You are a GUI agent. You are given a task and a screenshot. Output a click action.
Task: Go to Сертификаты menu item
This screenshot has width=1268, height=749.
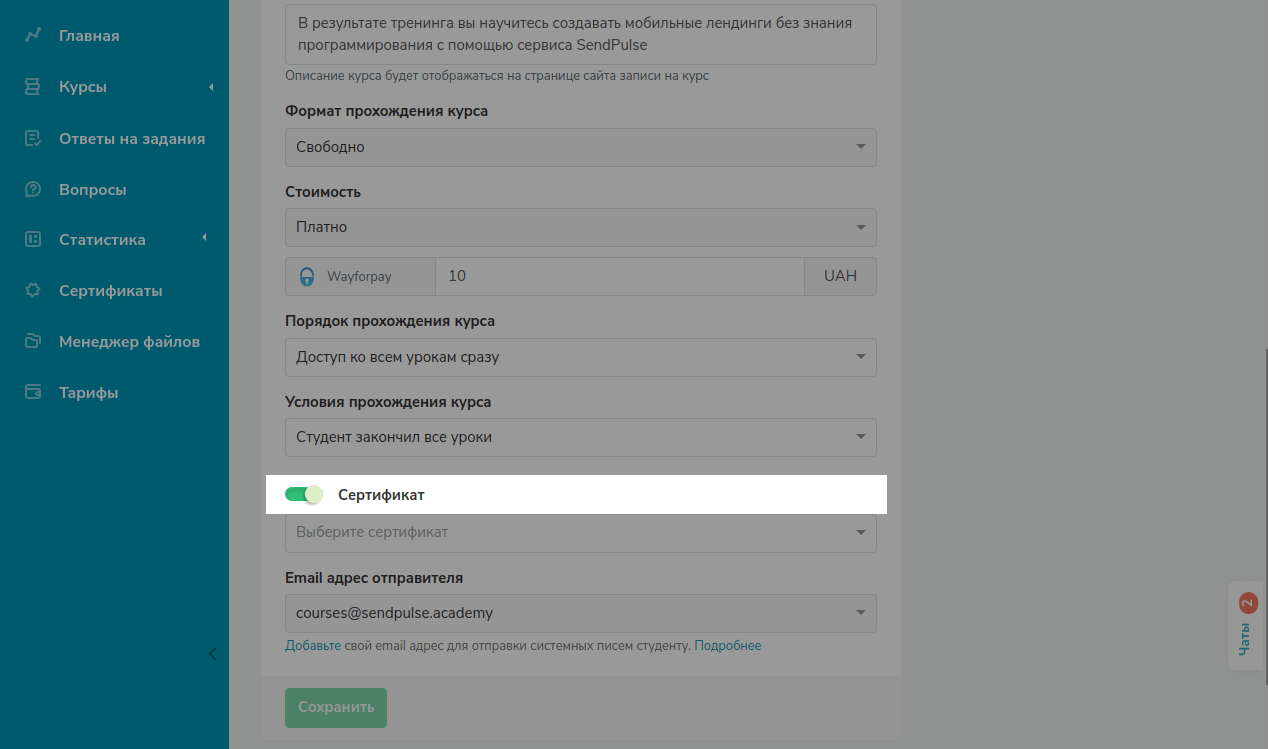tap(110, 291)
